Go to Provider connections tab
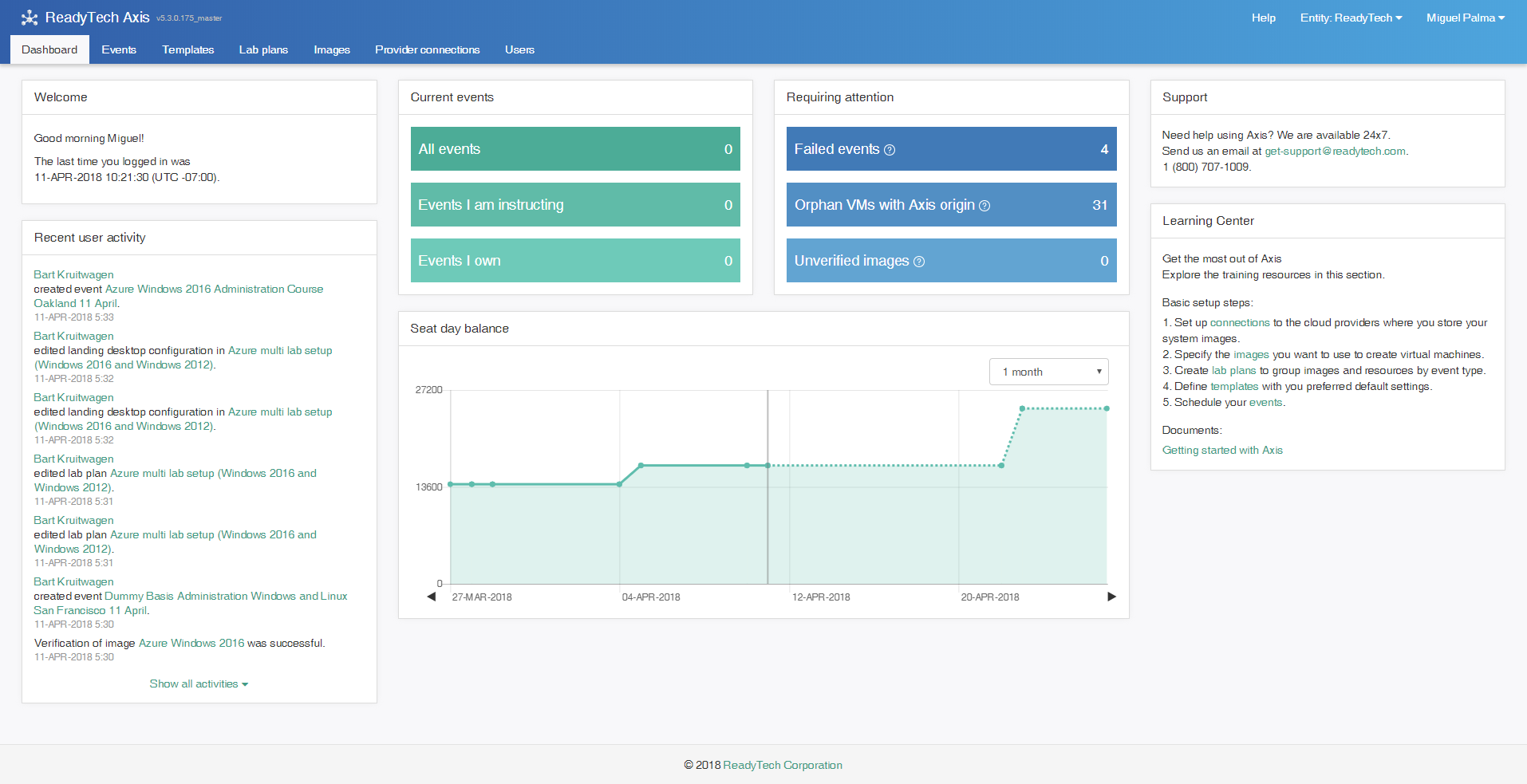 [427, 49]
